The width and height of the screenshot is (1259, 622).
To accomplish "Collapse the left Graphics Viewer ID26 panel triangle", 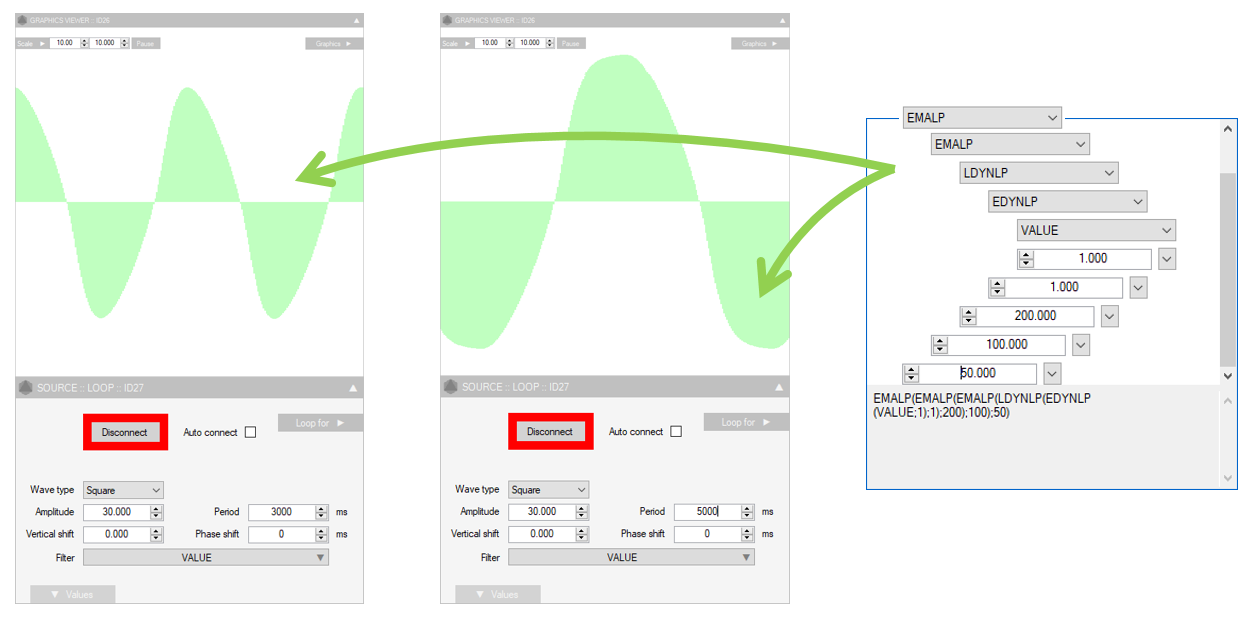I will pos(356,20).
